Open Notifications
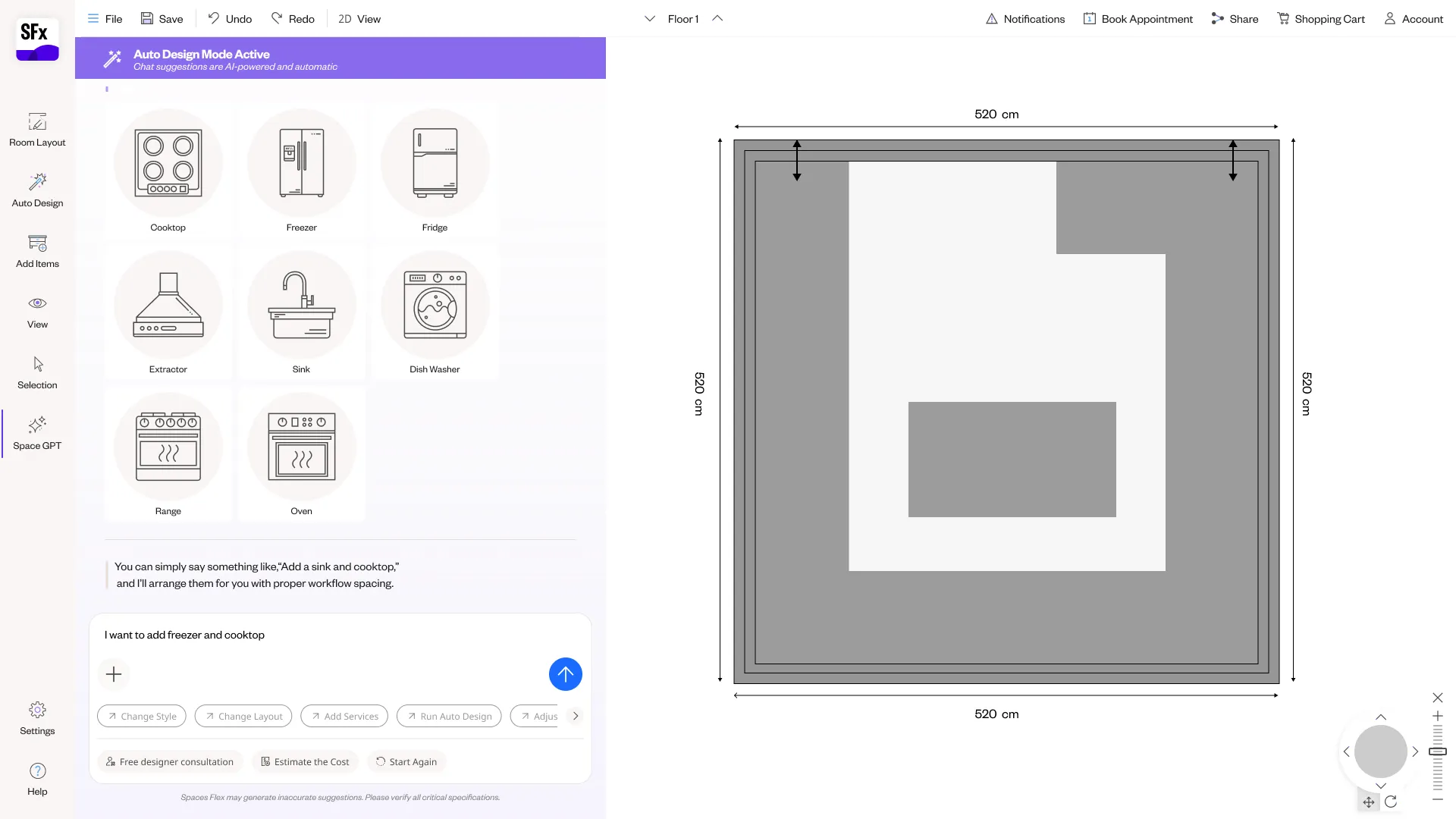The image size is (1456, 819). click(1025, 19)
